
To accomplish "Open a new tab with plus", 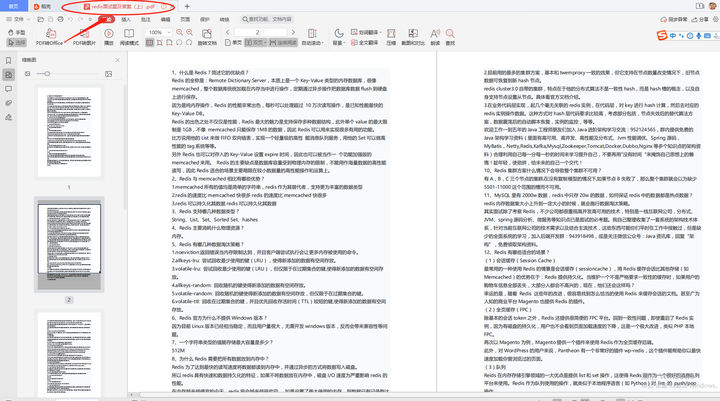I will (x=187, y=6).
